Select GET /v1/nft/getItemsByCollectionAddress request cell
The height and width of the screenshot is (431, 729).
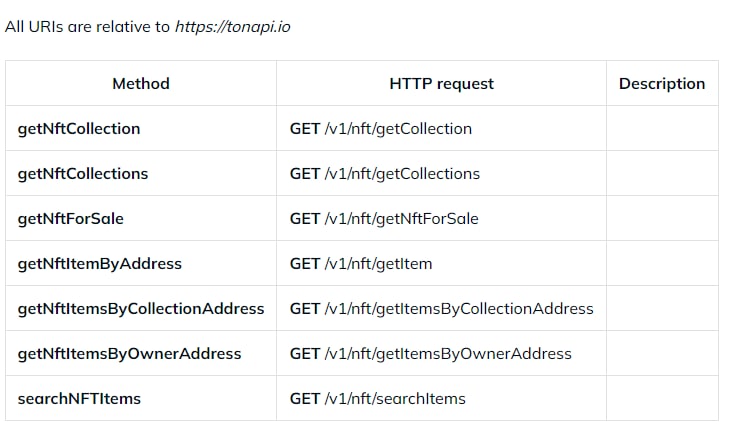tap(441, 309)
